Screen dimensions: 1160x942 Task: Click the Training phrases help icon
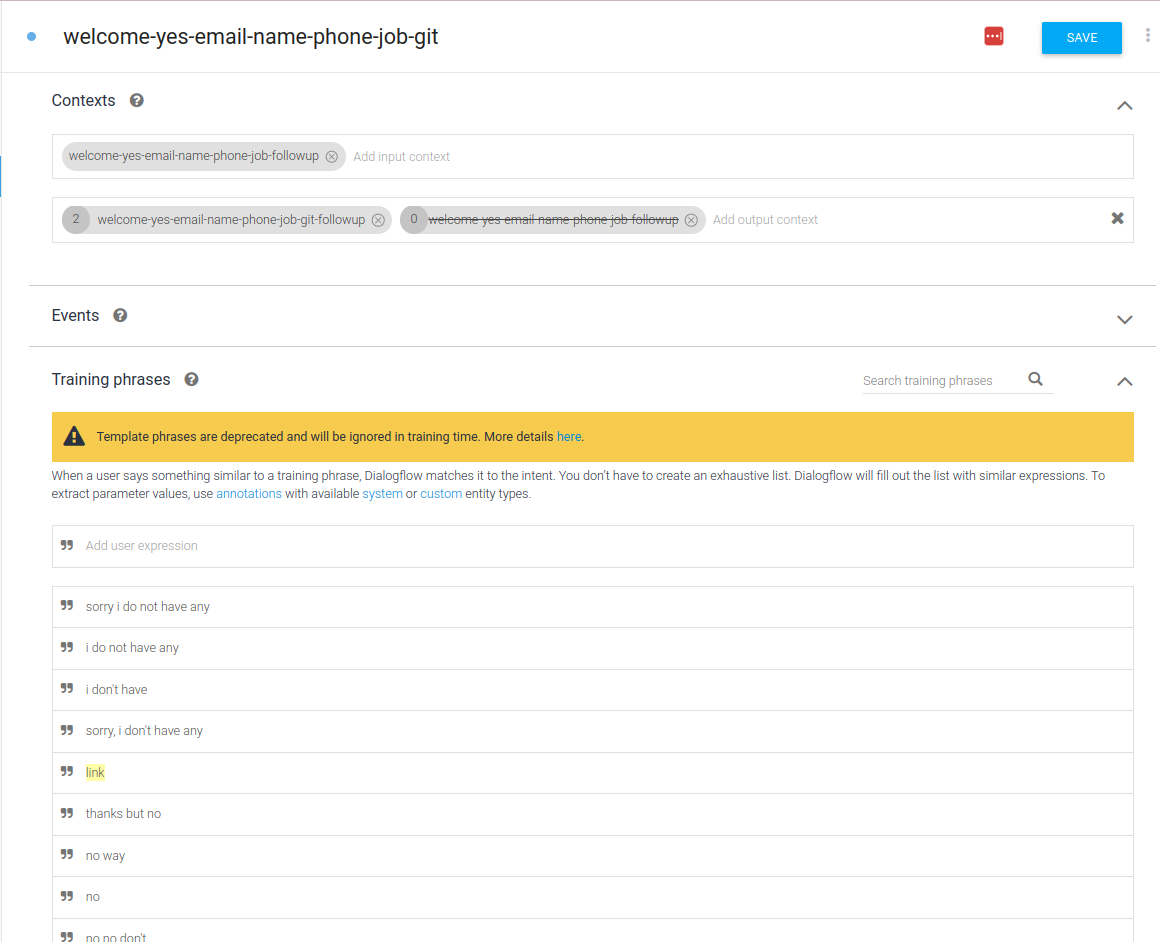pos(191,380)
